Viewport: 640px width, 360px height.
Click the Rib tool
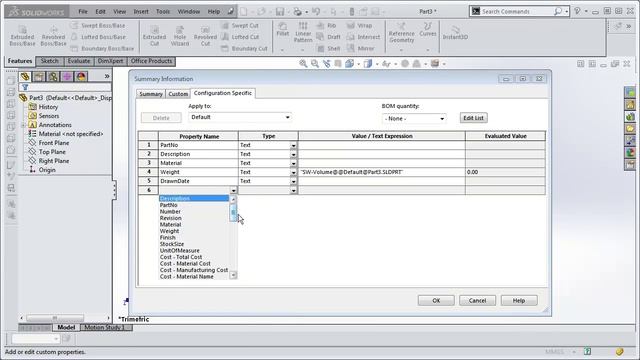(x=327, y=25)
